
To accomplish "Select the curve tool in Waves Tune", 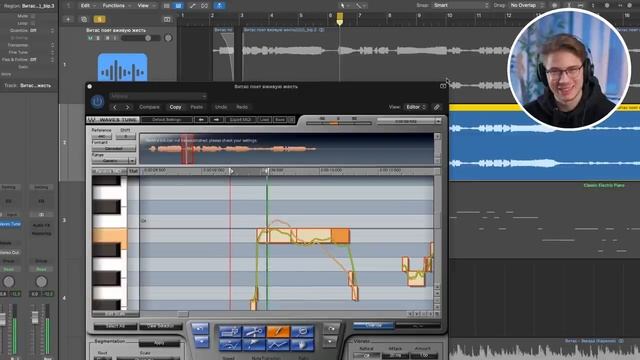I will tap(230, 345).
